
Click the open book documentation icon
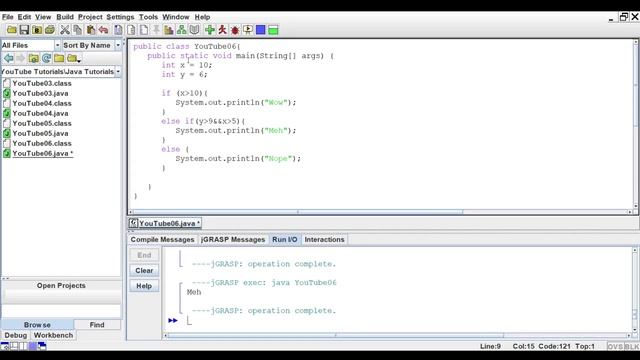pos(194,30)
